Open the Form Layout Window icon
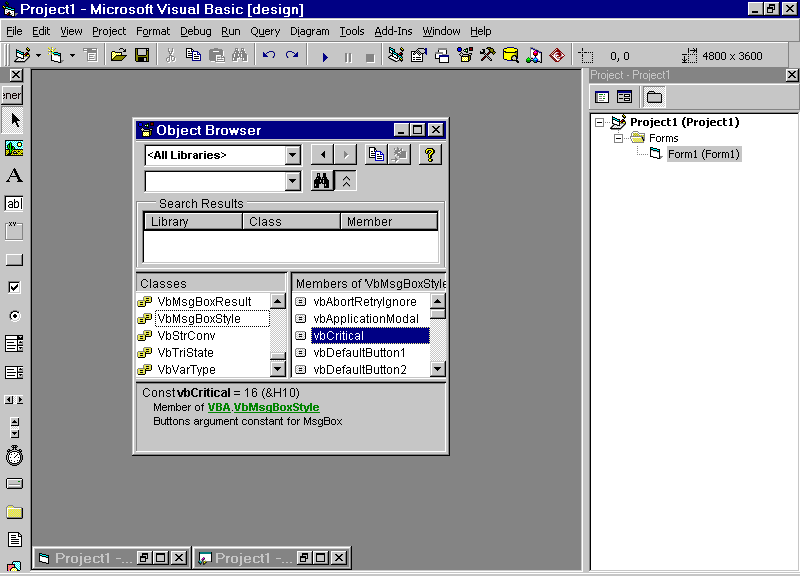 [x=442, y=55]
